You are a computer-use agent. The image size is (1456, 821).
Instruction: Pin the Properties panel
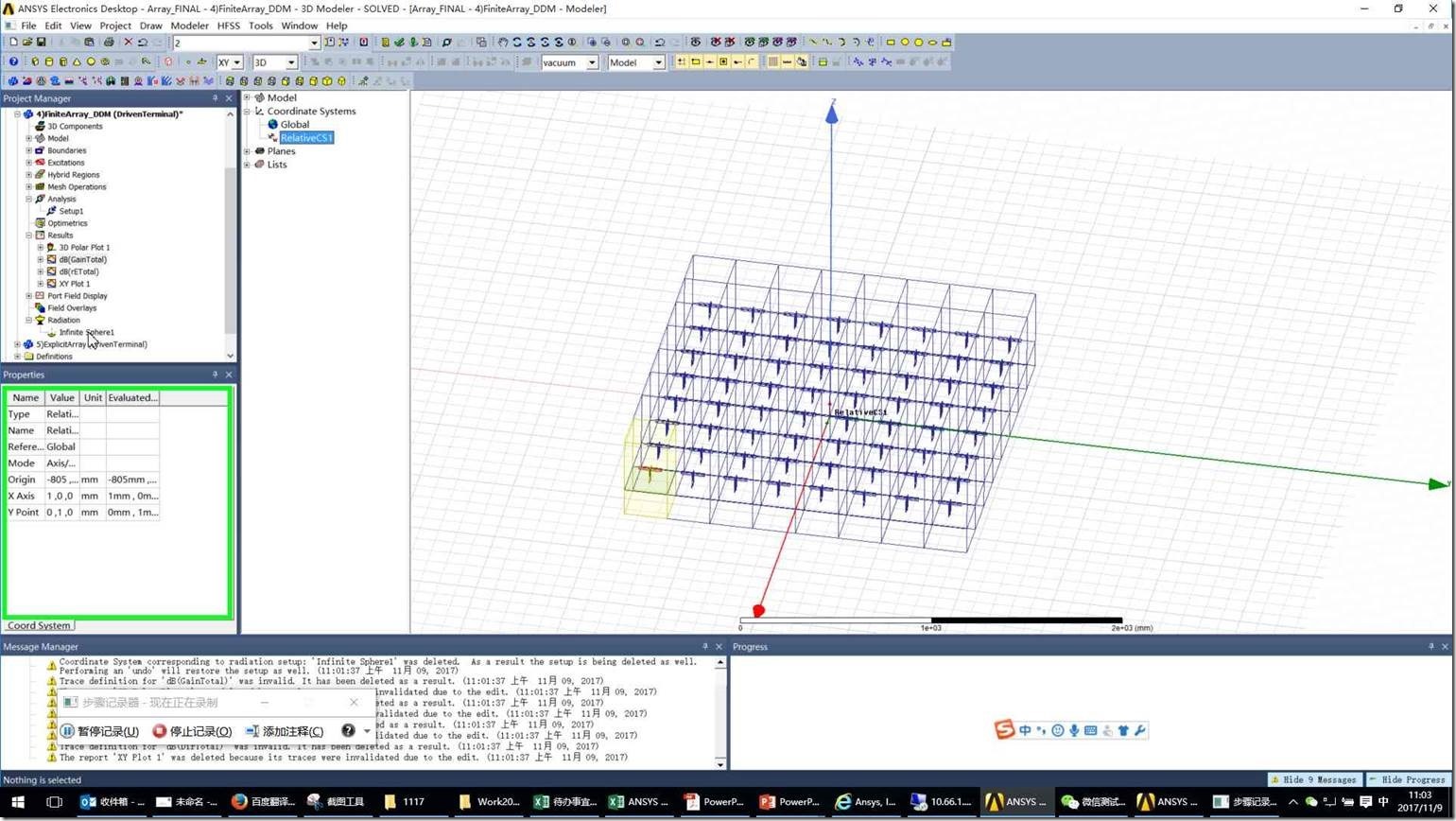(x=215, y=375)
